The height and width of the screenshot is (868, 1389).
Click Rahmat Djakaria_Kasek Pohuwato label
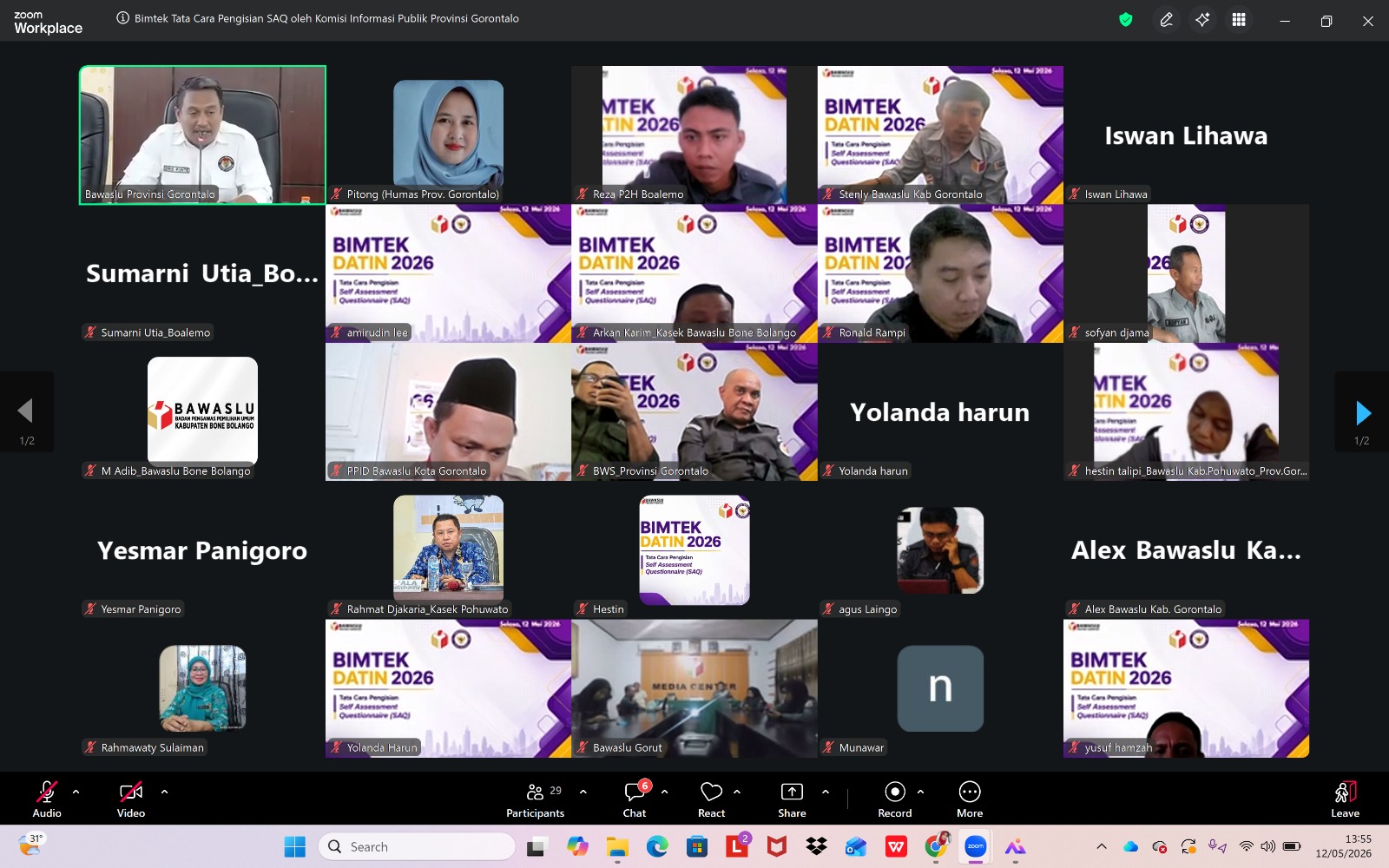click(427, 609)
